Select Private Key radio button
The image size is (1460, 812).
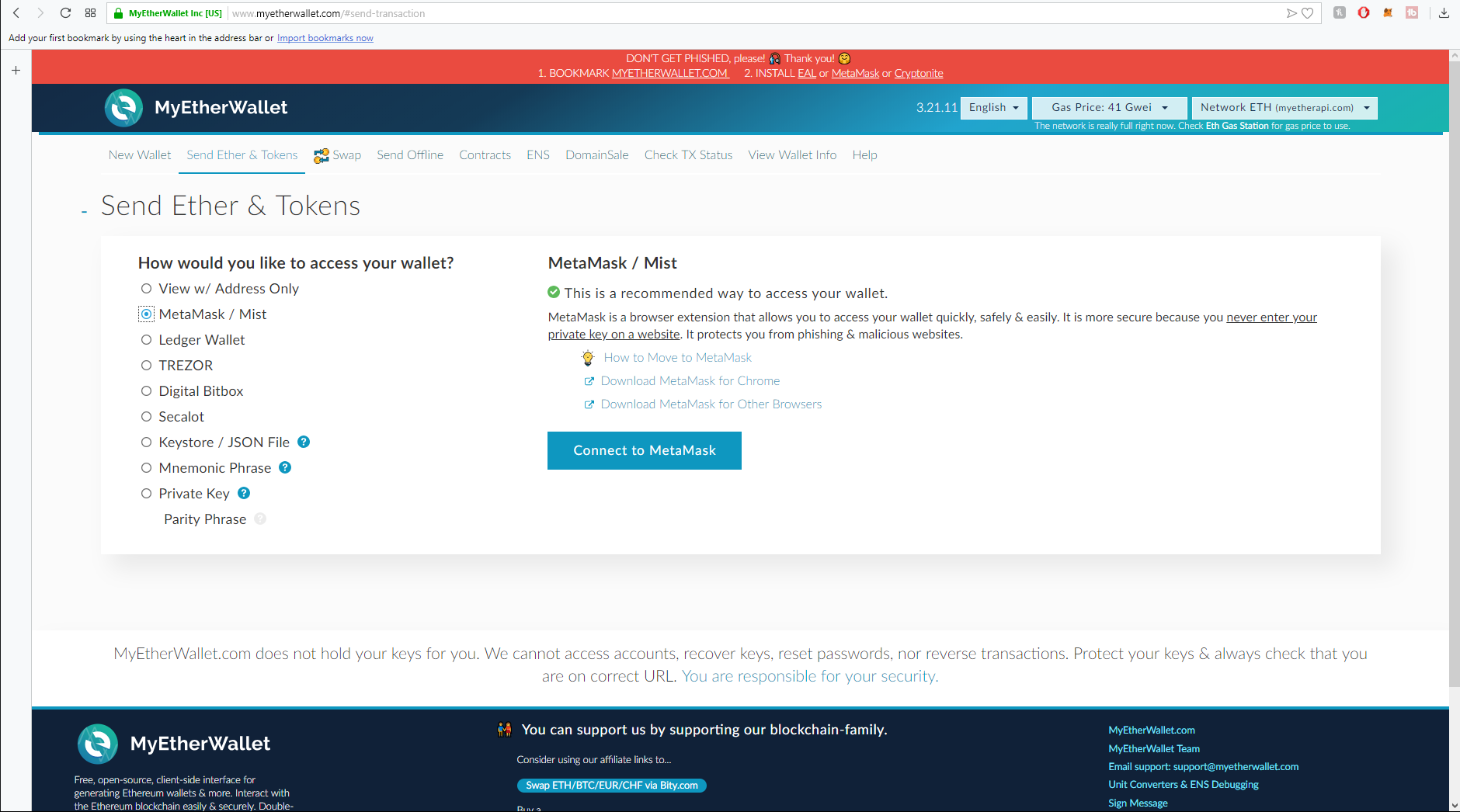point(146,494)
